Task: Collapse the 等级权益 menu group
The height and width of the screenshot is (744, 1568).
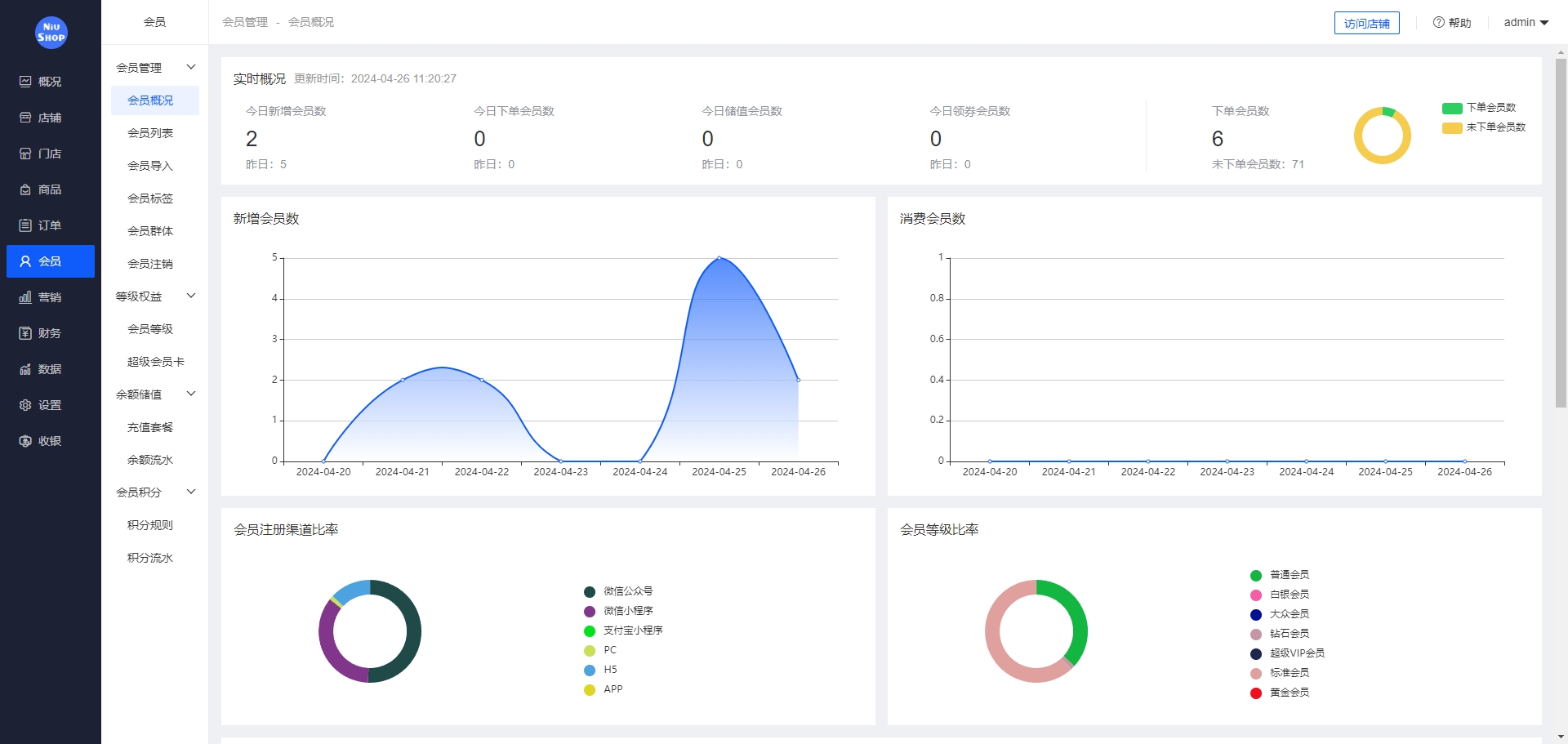Action: pyautogui.click(x=191, y=296)
